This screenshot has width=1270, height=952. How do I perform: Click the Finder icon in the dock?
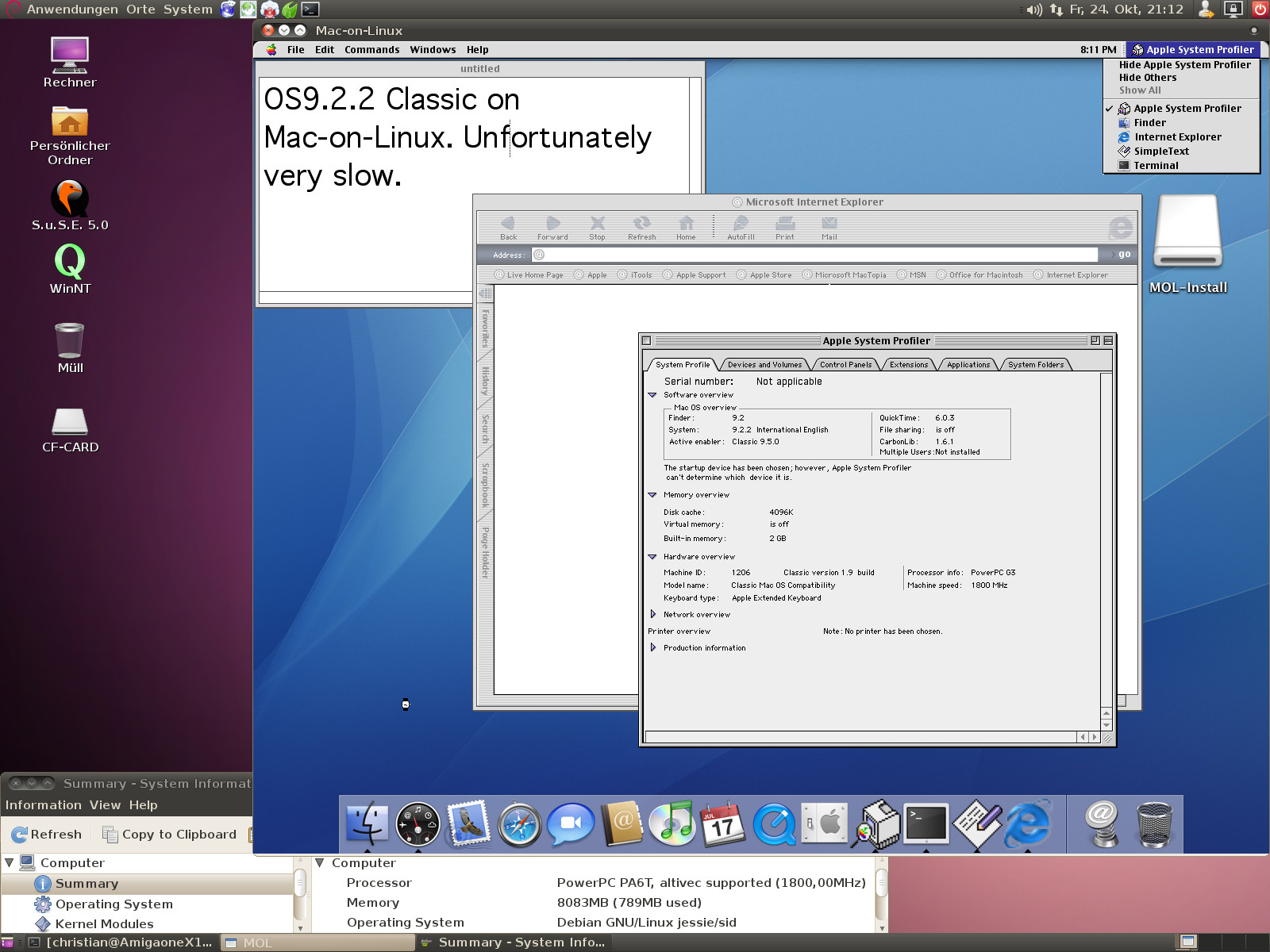coord(368,824)
